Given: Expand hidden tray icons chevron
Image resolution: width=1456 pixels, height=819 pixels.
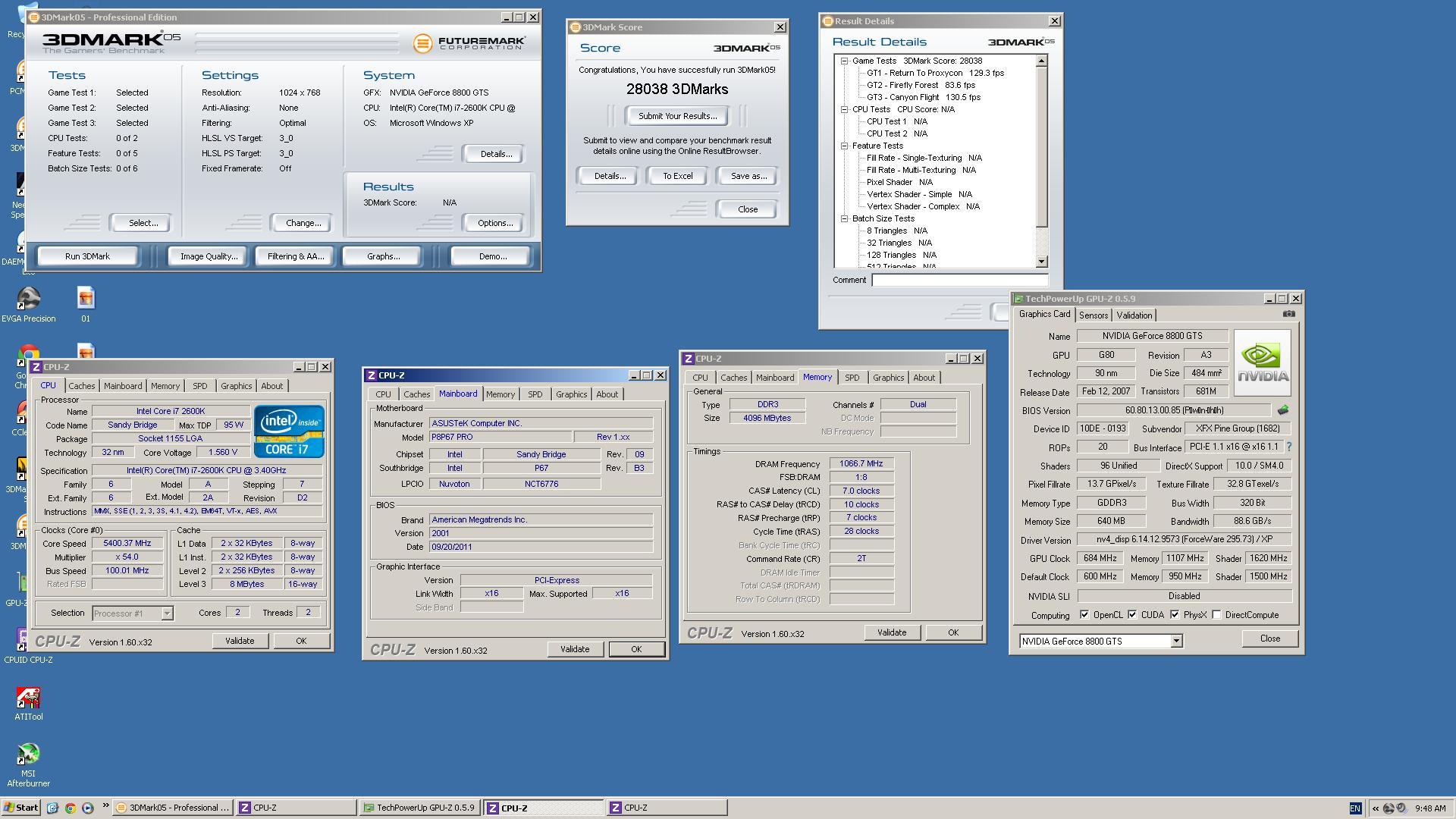Looking at the screenshot, I should 1375,808.
